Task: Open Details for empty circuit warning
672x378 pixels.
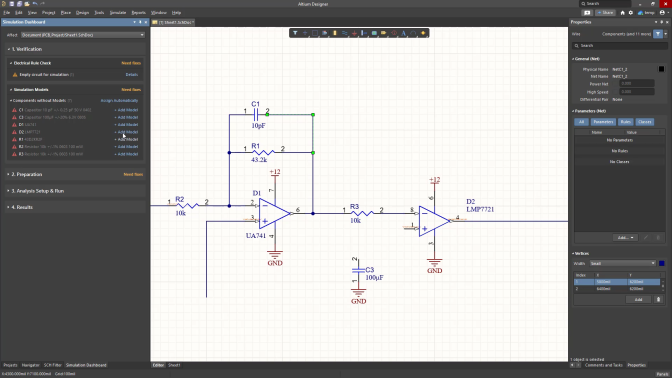Action: point(132,75)
